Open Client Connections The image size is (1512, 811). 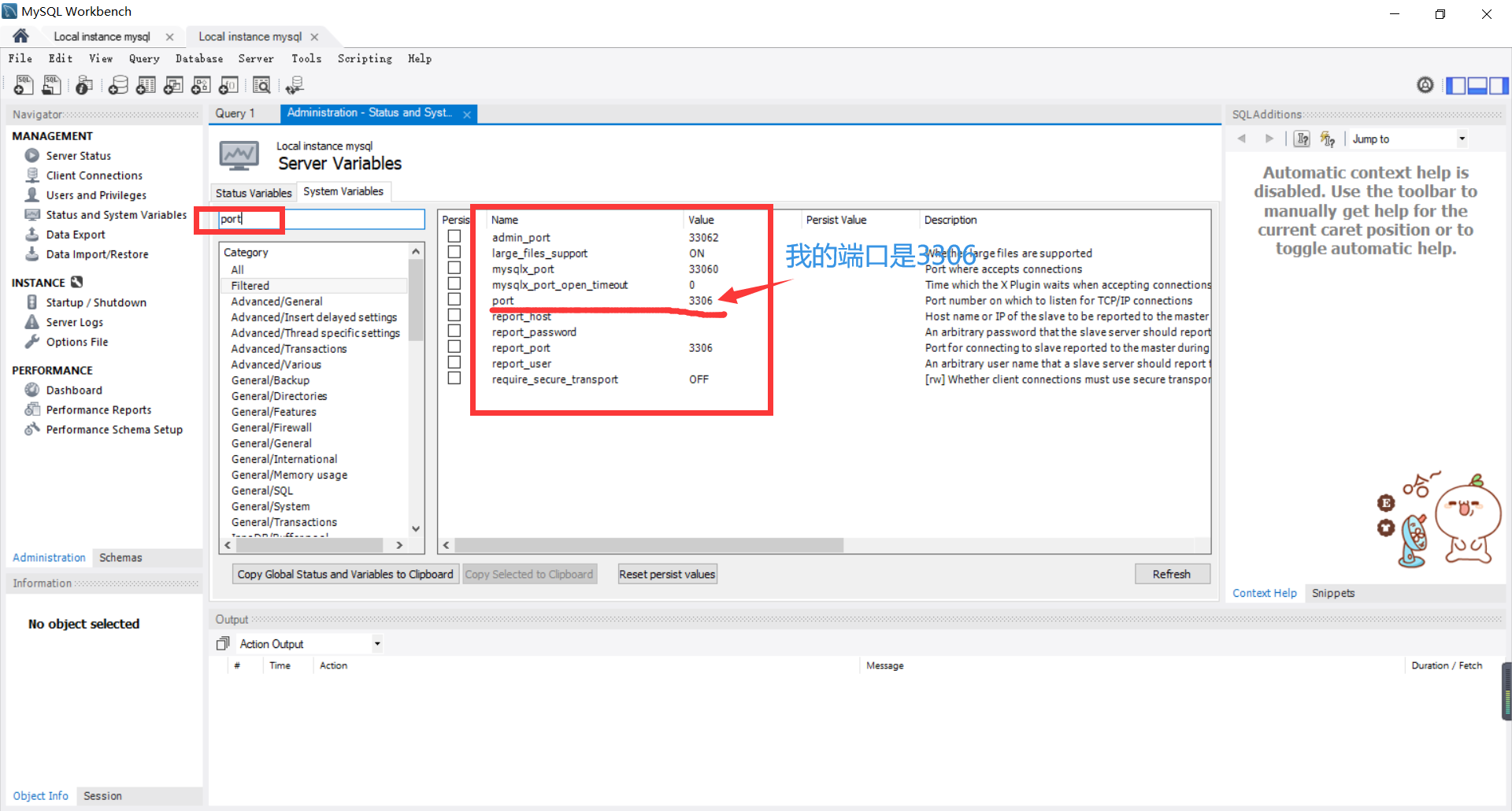click(94, 176)
